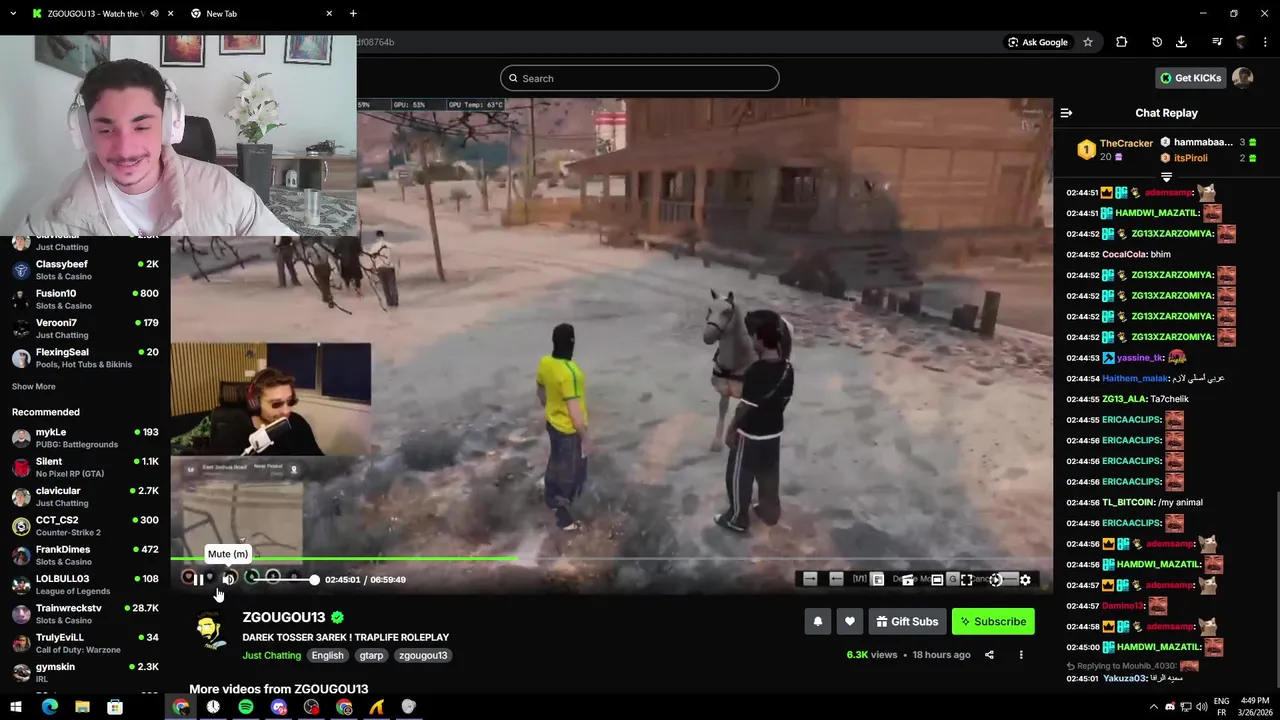1280x720 pixels.
Task: Click CocalCola username in chat
Action: click(1124, 254)
